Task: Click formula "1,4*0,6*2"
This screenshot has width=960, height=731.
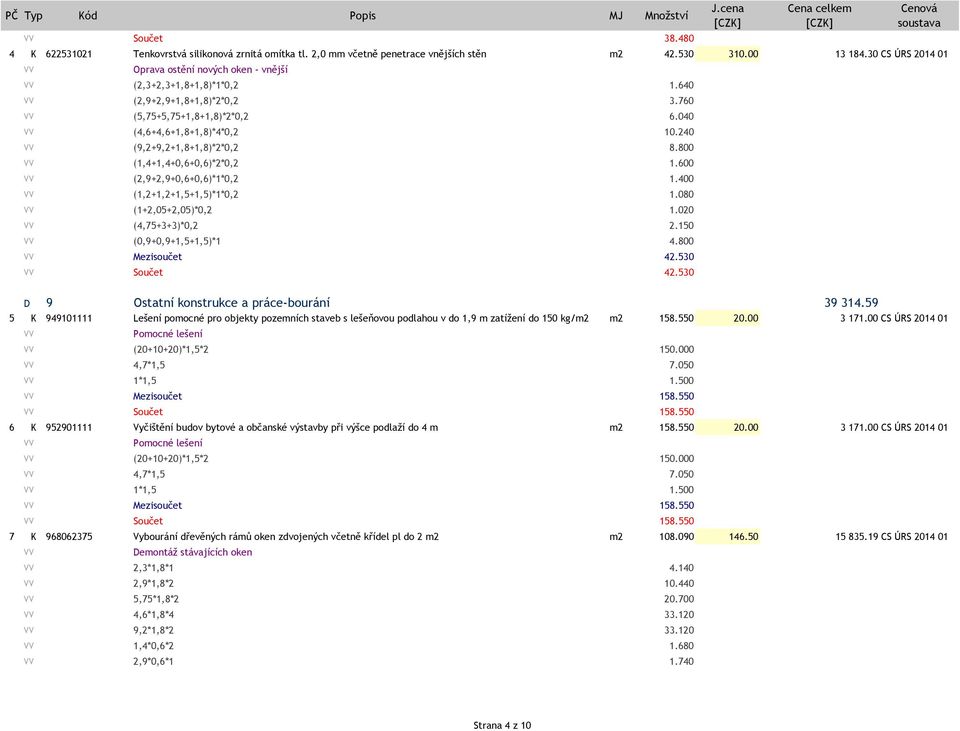Action: pyautogui.click(x=153, y=646)
